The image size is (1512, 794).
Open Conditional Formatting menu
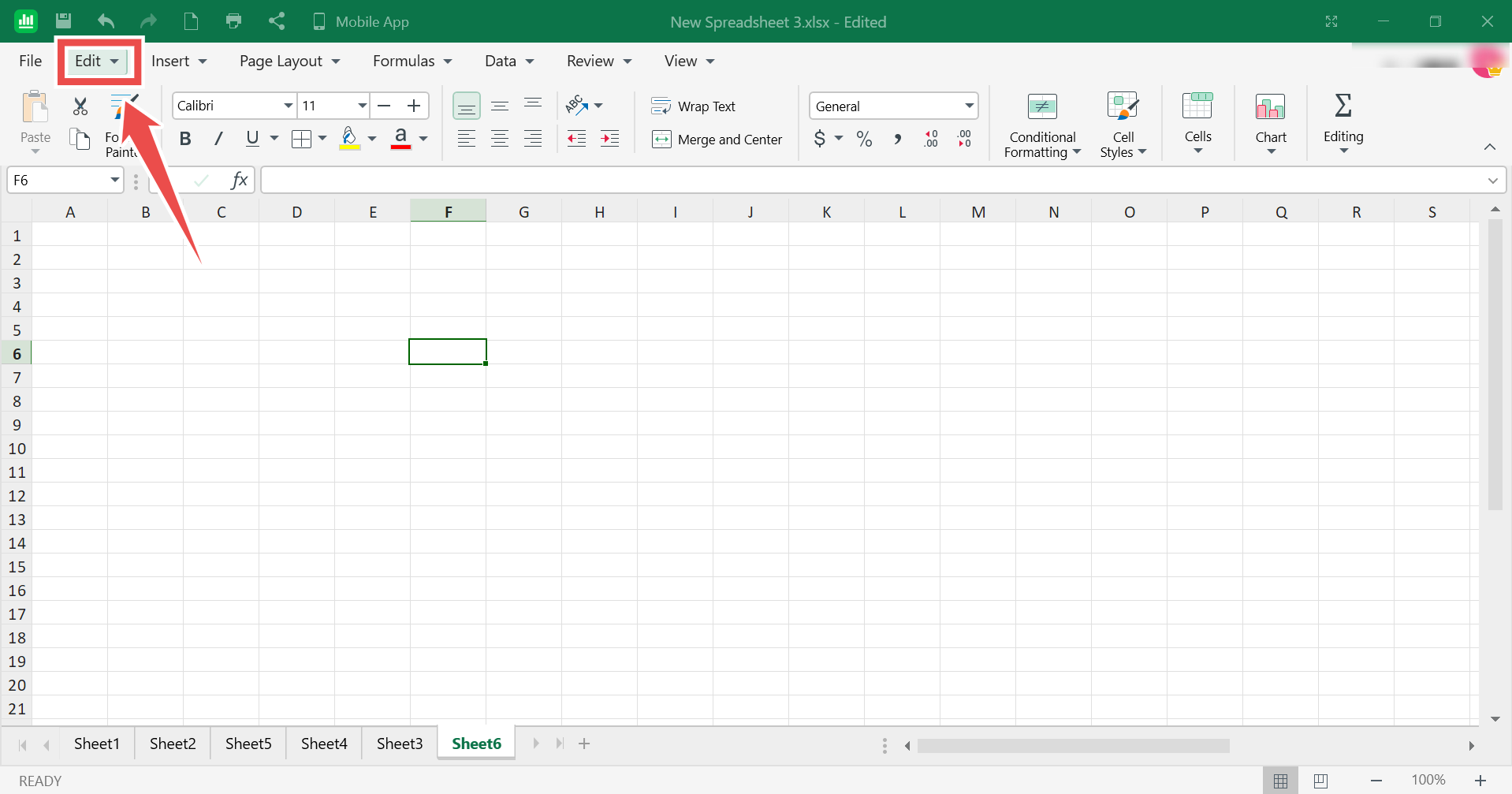point(1042,125)
